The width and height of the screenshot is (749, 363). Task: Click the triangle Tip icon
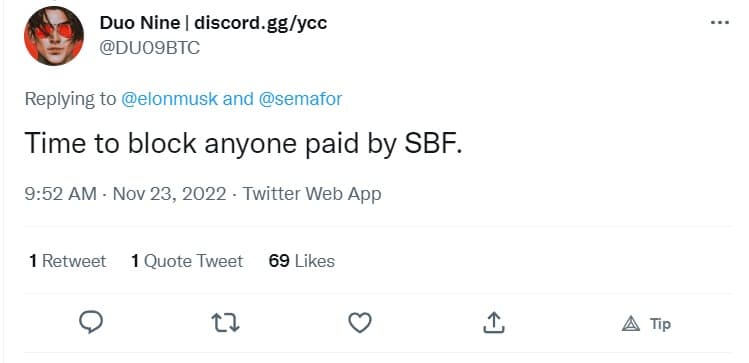pos(631,324)
